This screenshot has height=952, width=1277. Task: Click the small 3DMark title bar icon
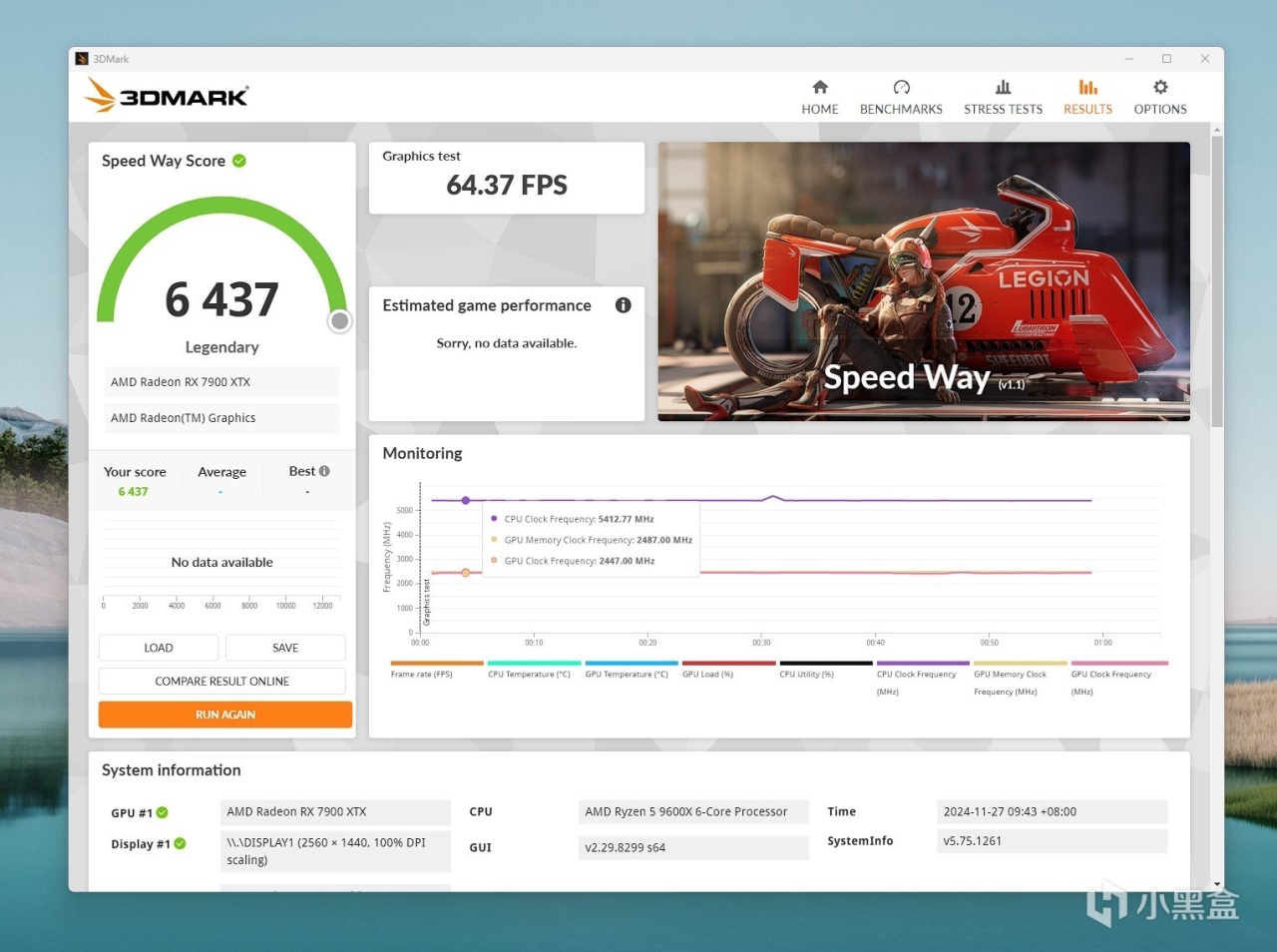(82, 59)
